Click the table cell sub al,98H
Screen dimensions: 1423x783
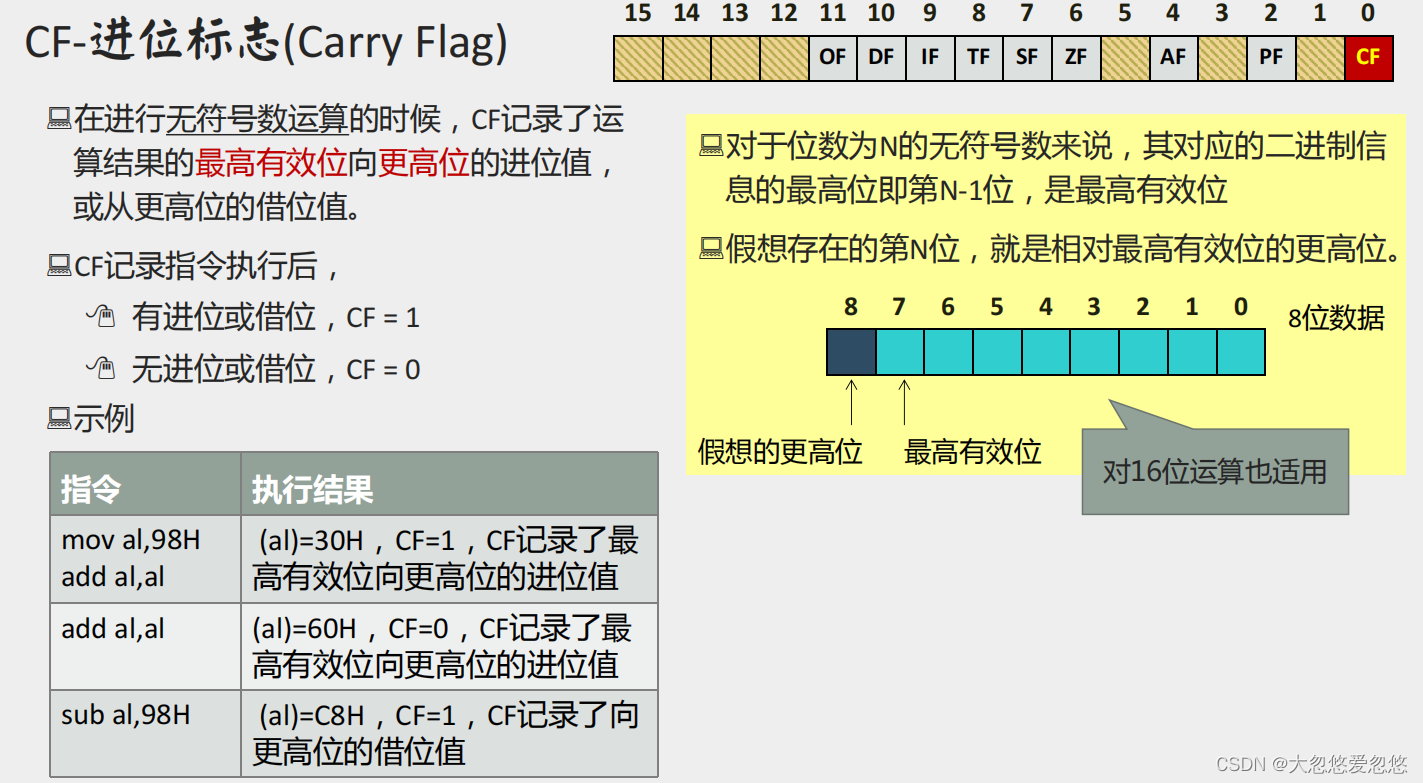point(146,733)
